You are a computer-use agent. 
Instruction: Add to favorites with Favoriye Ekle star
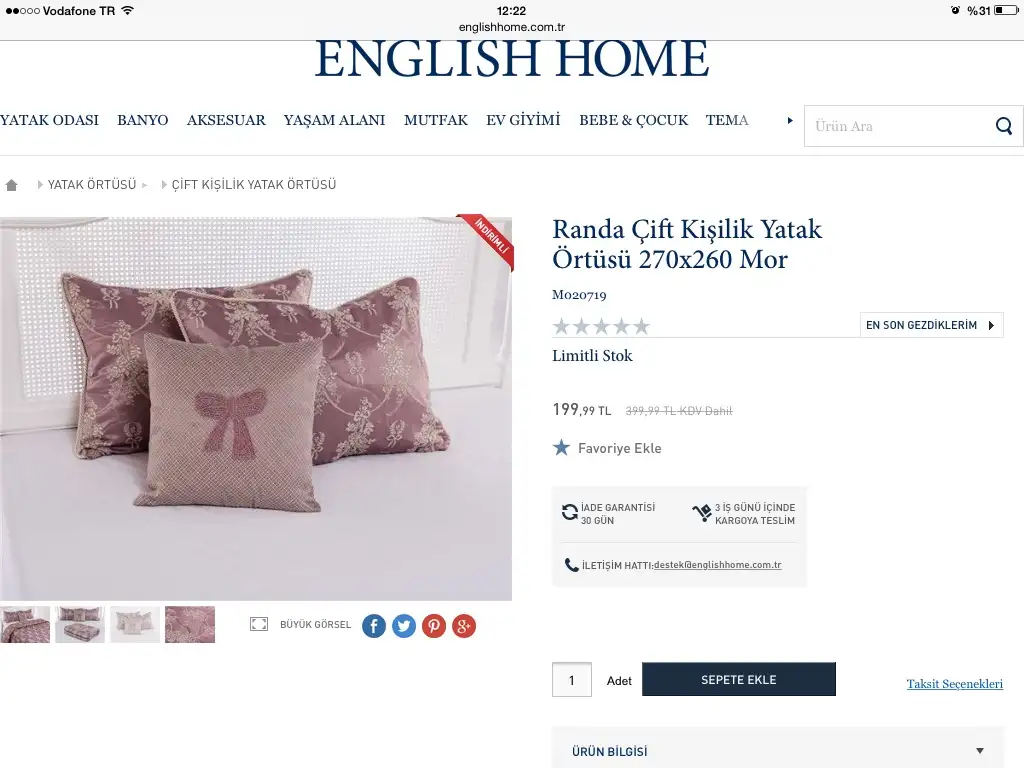point(561,447)
